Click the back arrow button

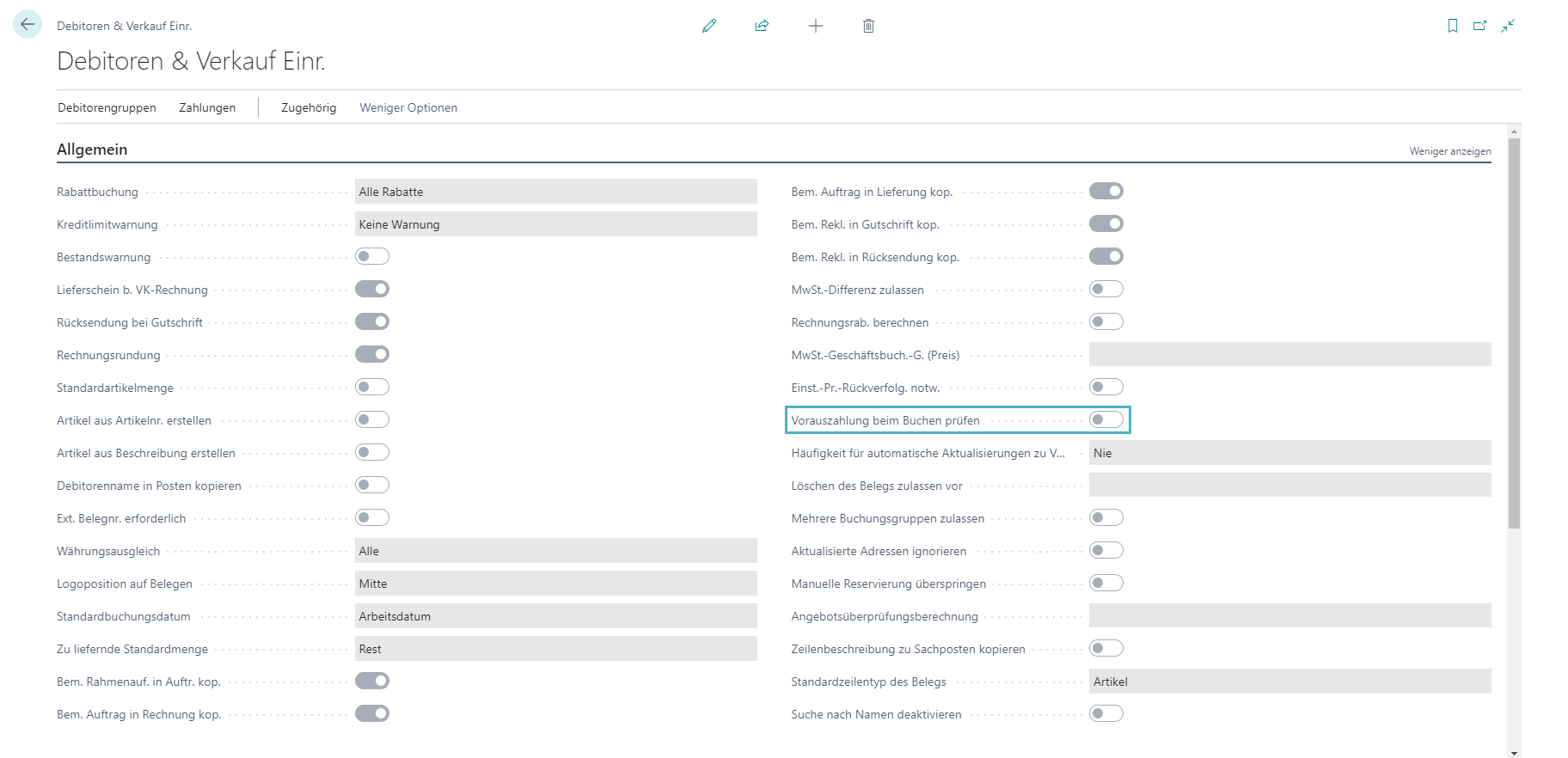[x=28, y=25]
